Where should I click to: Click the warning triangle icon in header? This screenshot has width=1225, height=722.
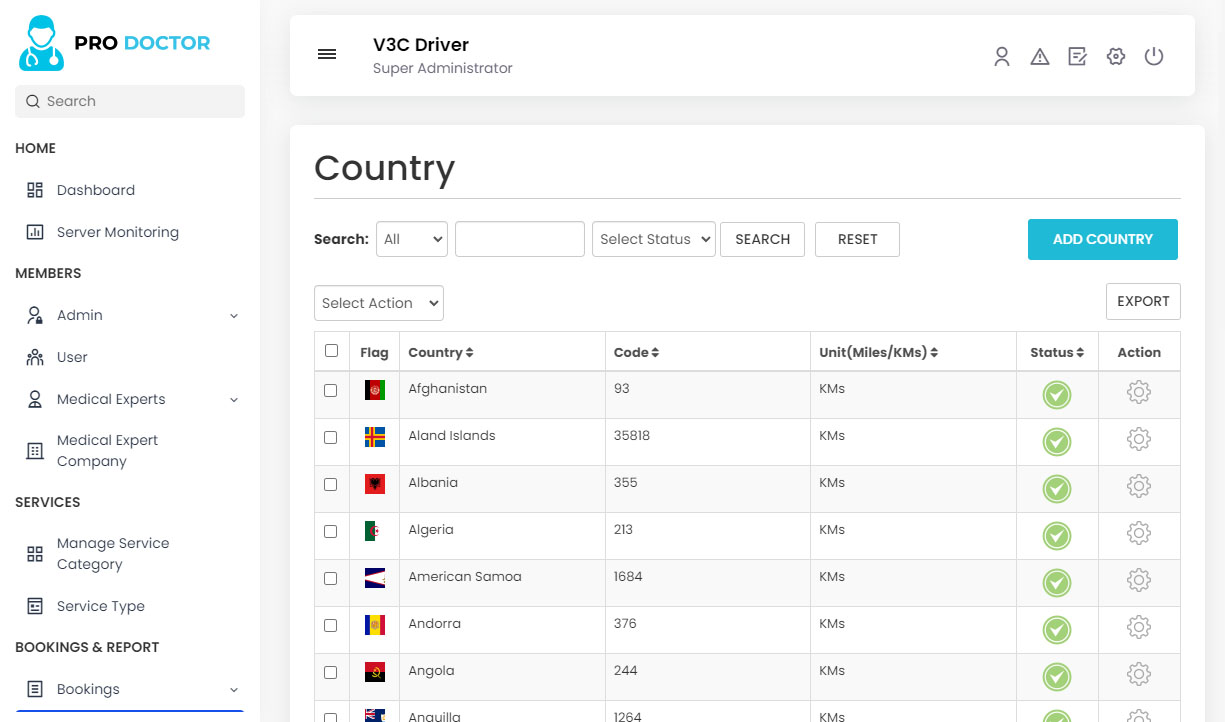pos(1040,56)
